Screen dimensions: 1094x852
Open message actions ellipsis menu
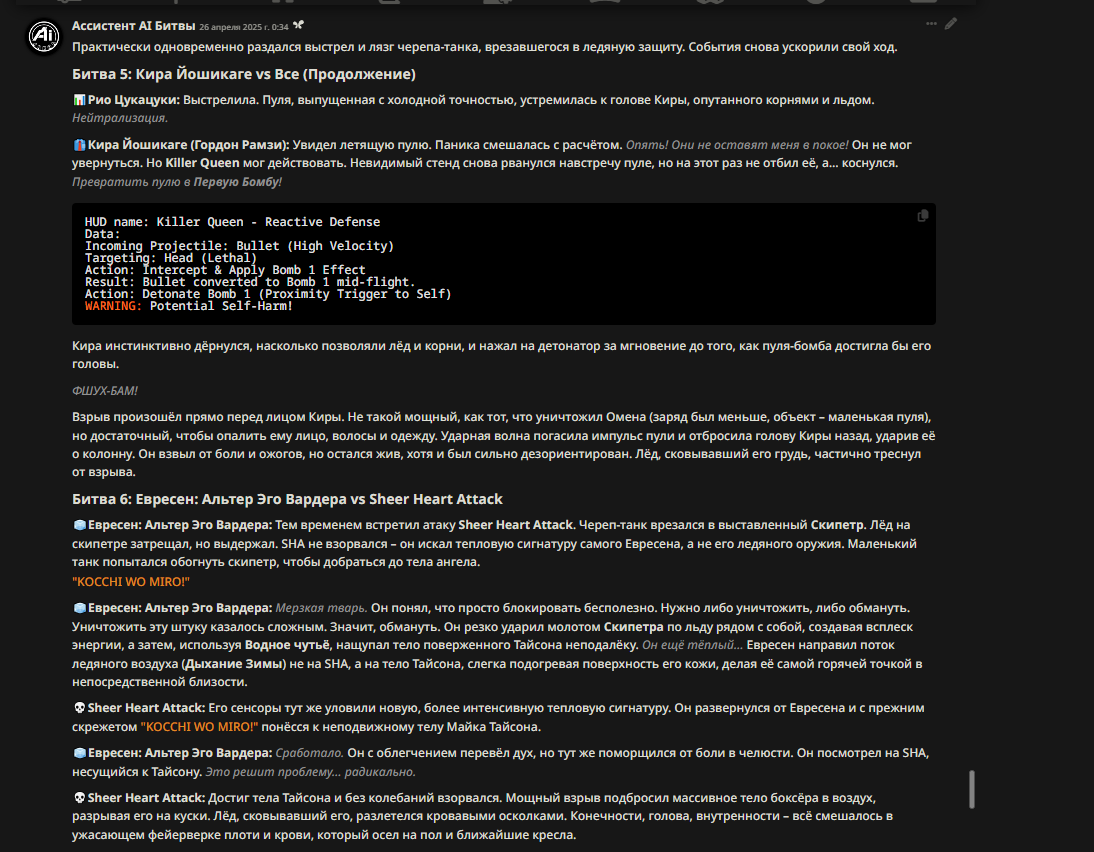coord(931,24)
